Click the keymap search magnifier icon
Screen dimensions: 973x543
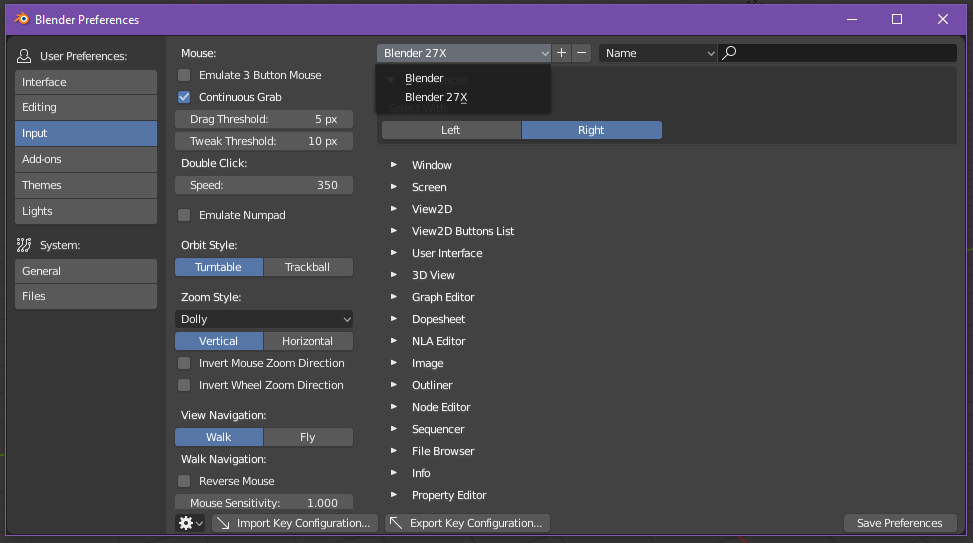[x=730, y=53]
